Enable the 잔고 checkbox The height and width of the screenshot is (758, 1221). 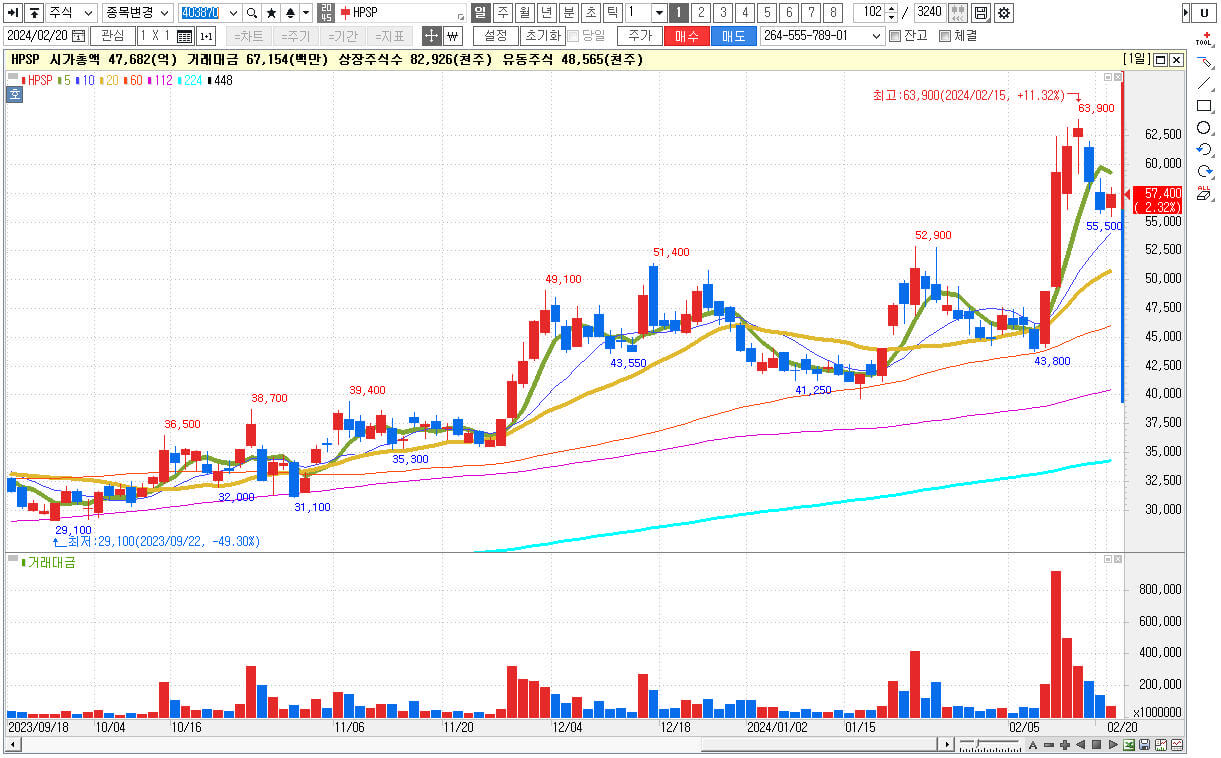coord(894,36)
